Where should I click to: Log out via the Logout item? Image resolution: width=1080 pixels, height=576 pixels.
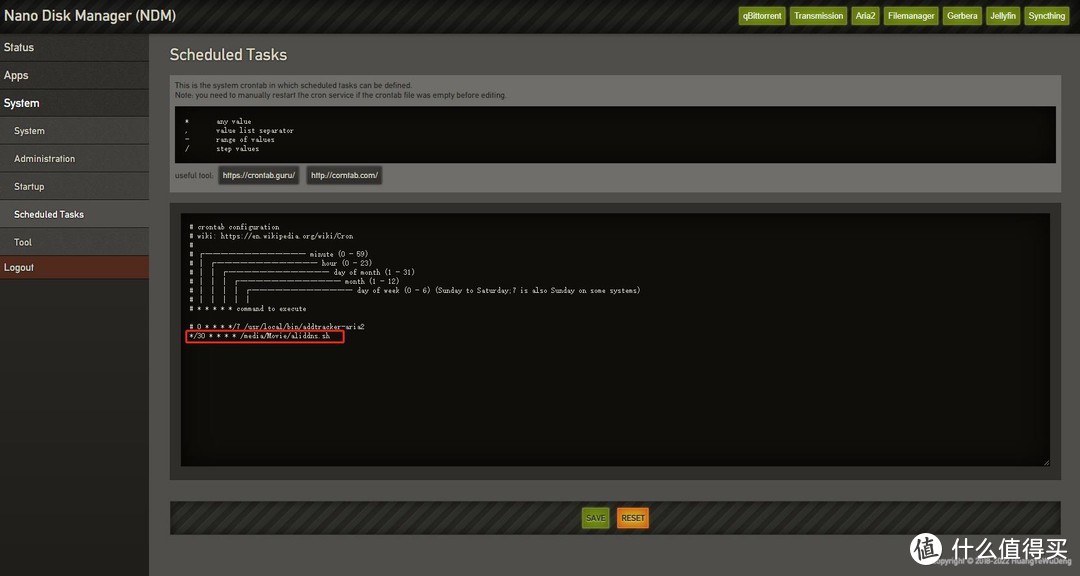(74, 267)
